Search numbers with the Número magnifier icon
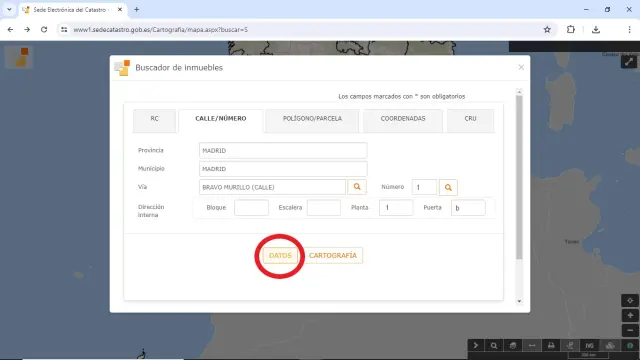Screen dimensions: 640x360 (x=448, y=187)
